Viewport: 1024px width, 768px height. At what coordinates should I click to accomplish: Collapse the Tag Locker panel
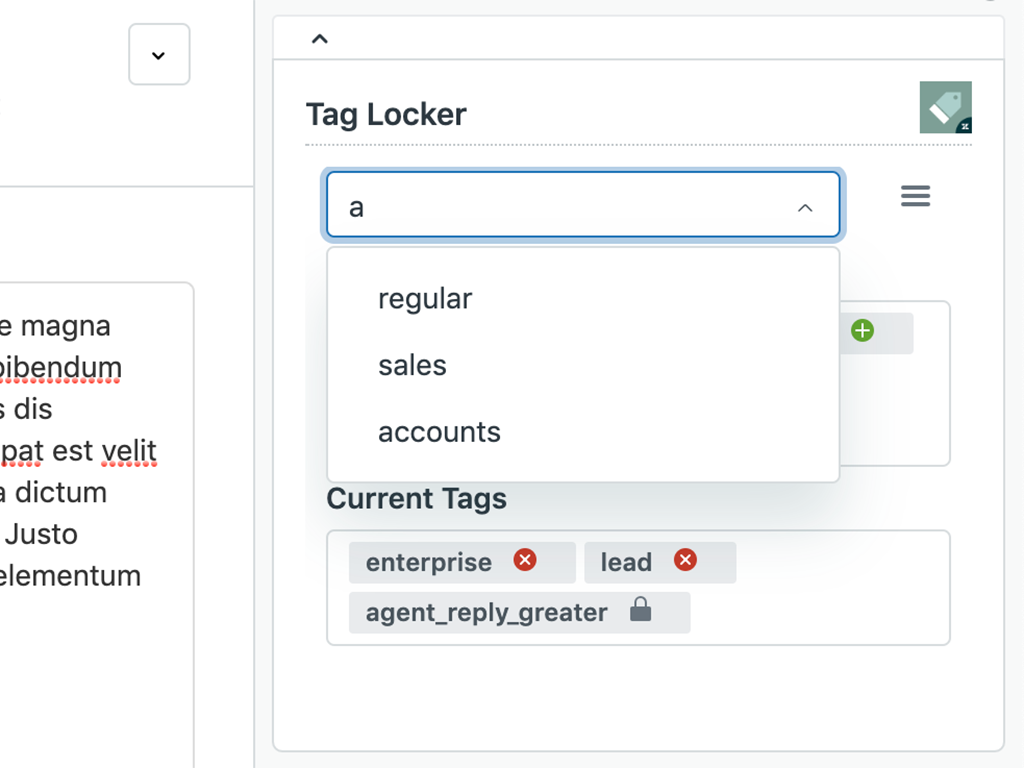[x=320, y=40]
